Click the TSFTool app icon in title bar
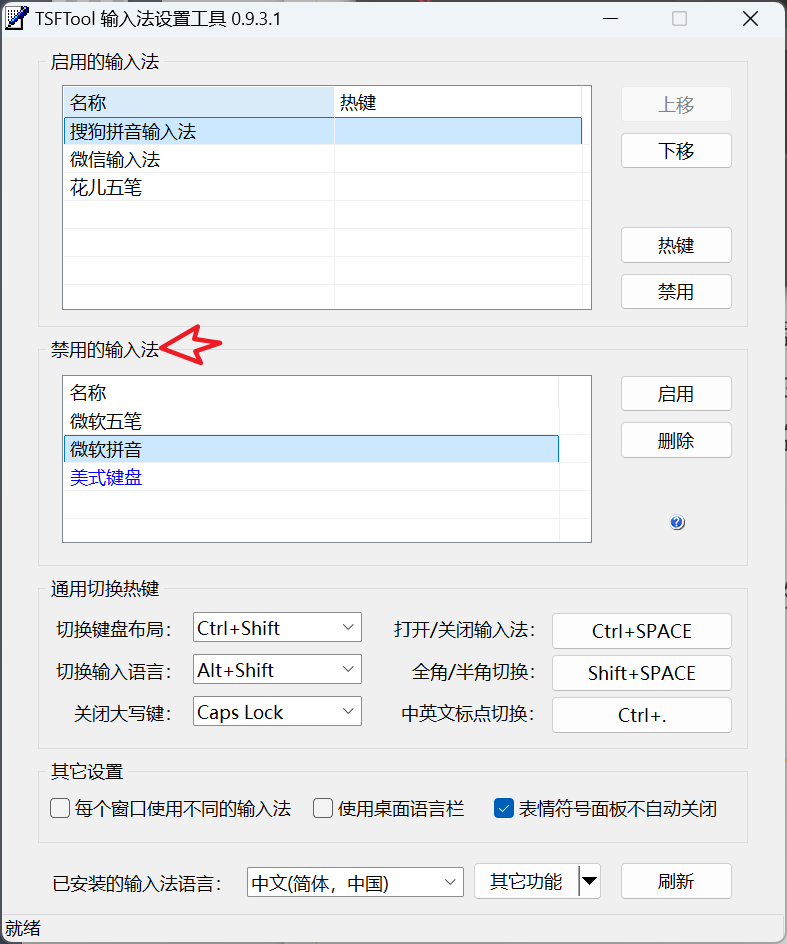Screen dimensions: 787x944 (16, 19)
